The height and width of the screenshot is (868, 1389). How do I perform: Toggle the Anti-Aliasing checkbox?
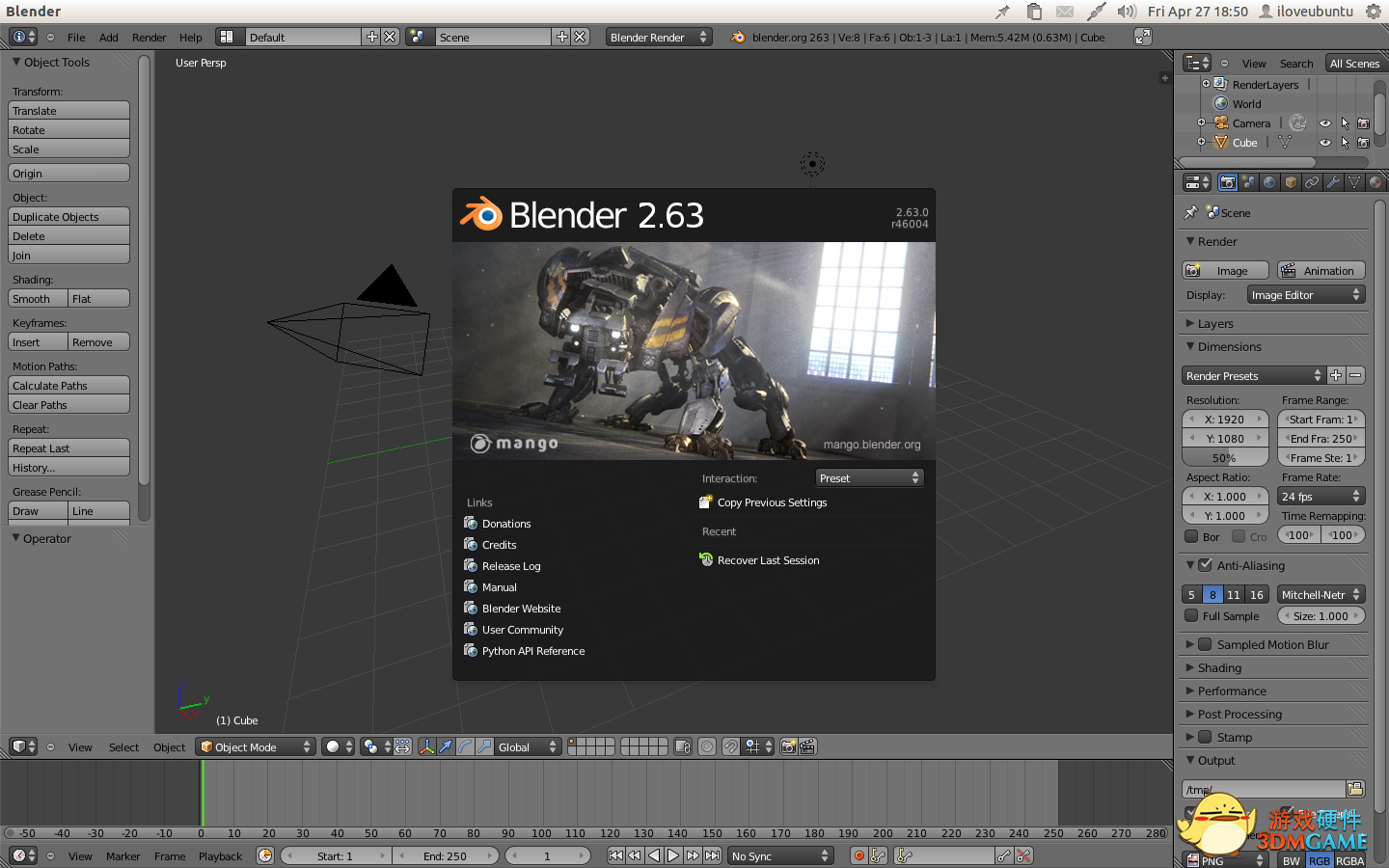pyautogui.click(x=1205, y=565)
